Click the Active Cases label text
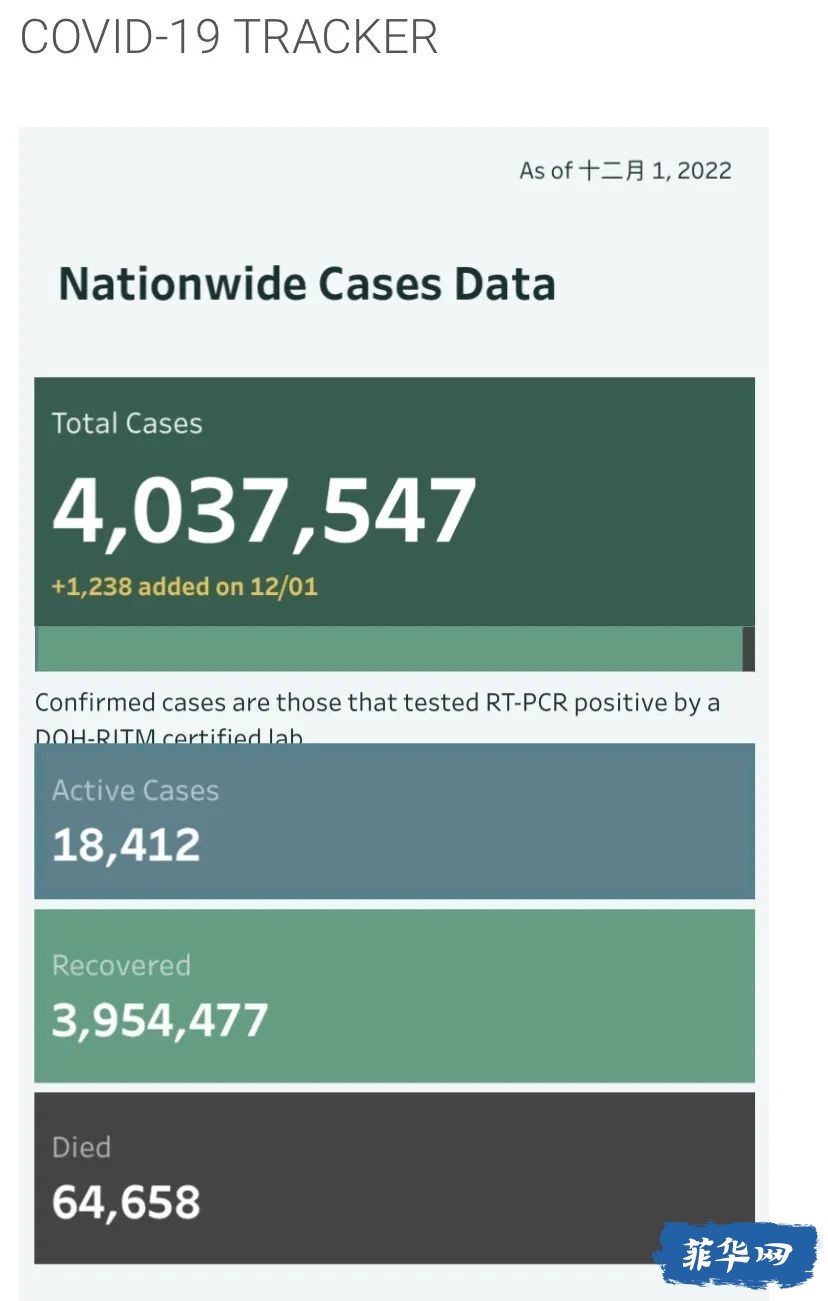The height and width of the screenshot is (1301, 828). pos(135,791)
